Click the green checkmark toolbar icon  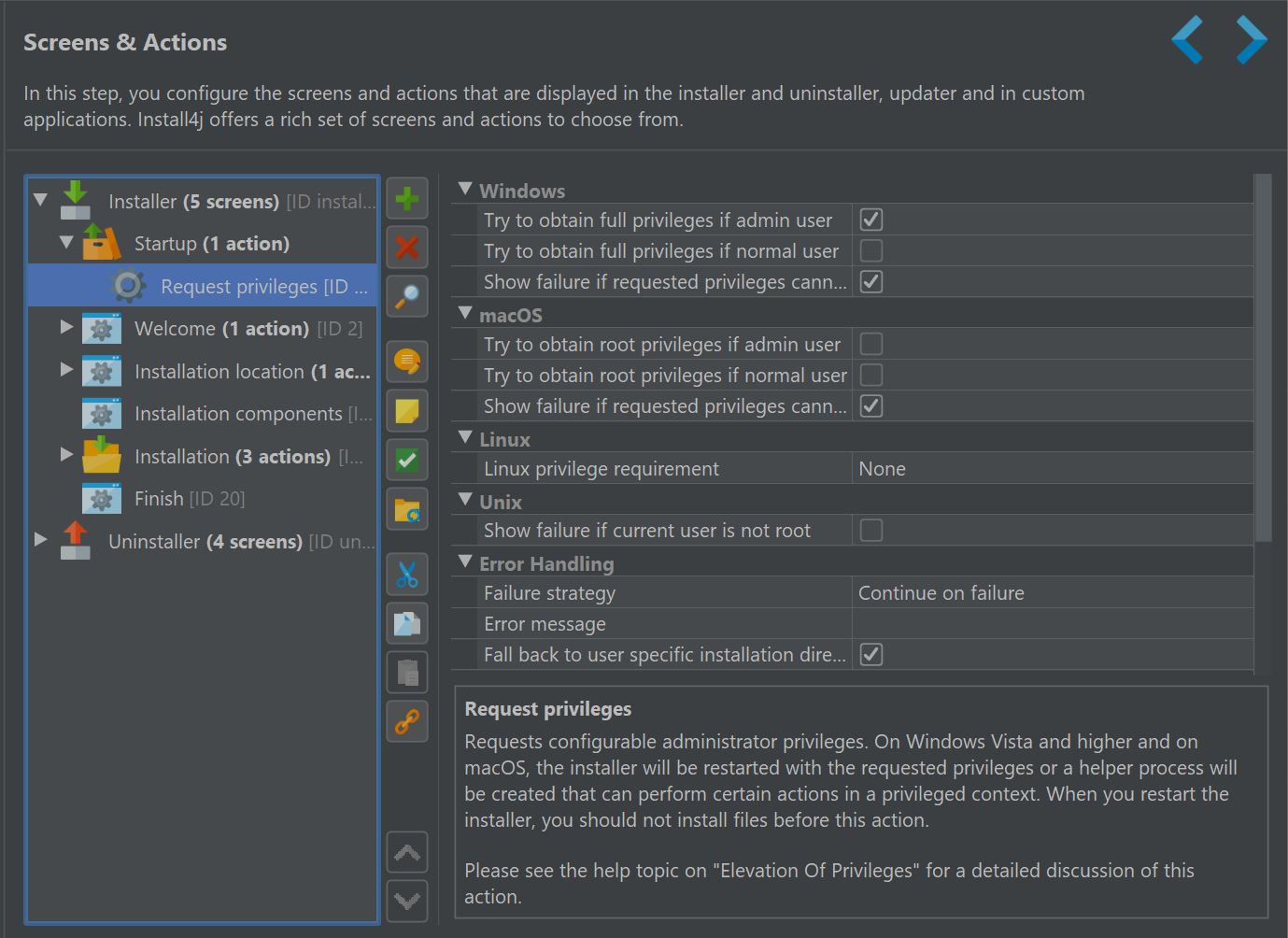pos(407,460)
